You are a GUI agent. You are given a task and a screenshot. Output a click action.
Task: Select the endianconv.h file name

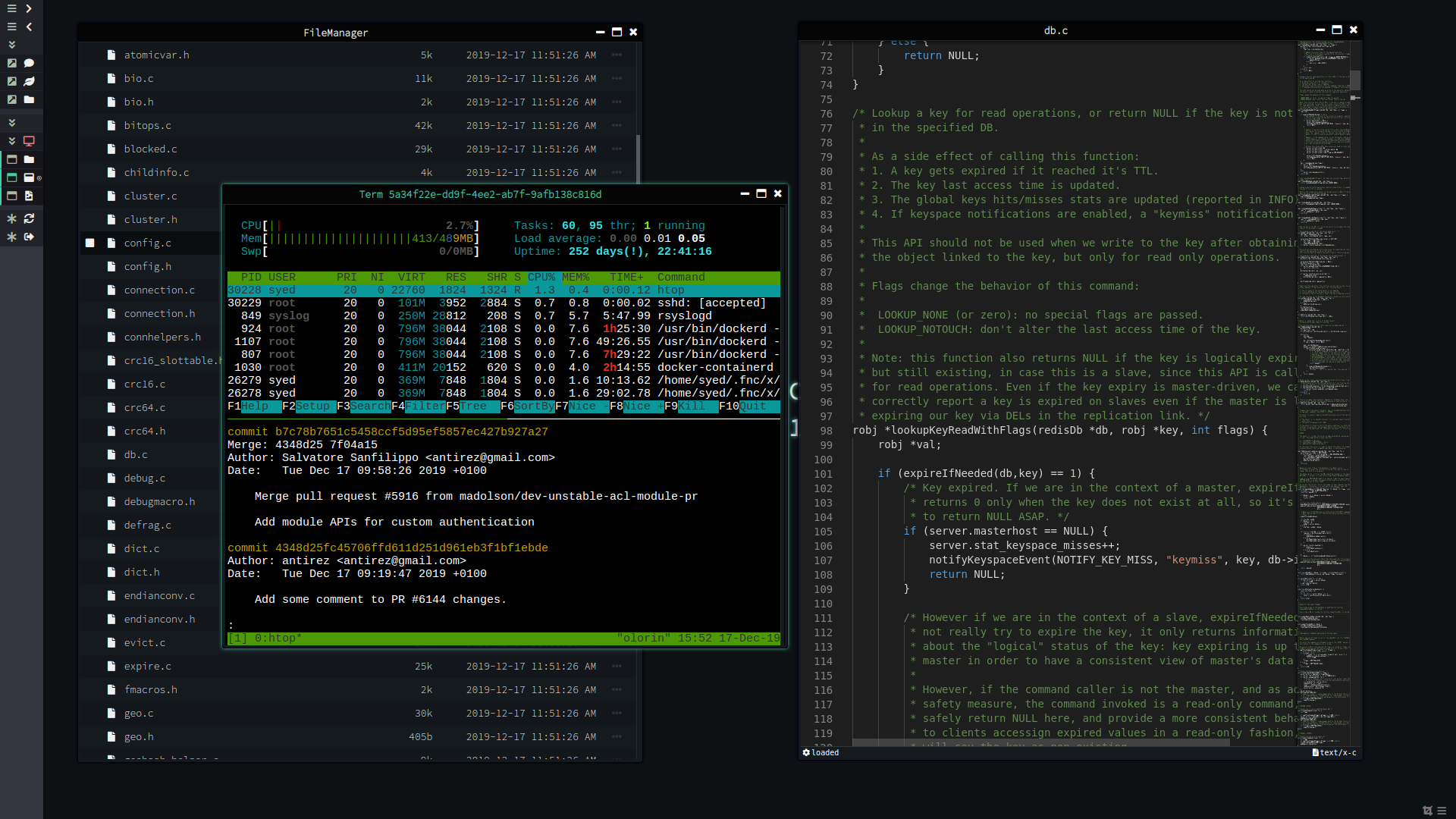(x=159, y=619)
